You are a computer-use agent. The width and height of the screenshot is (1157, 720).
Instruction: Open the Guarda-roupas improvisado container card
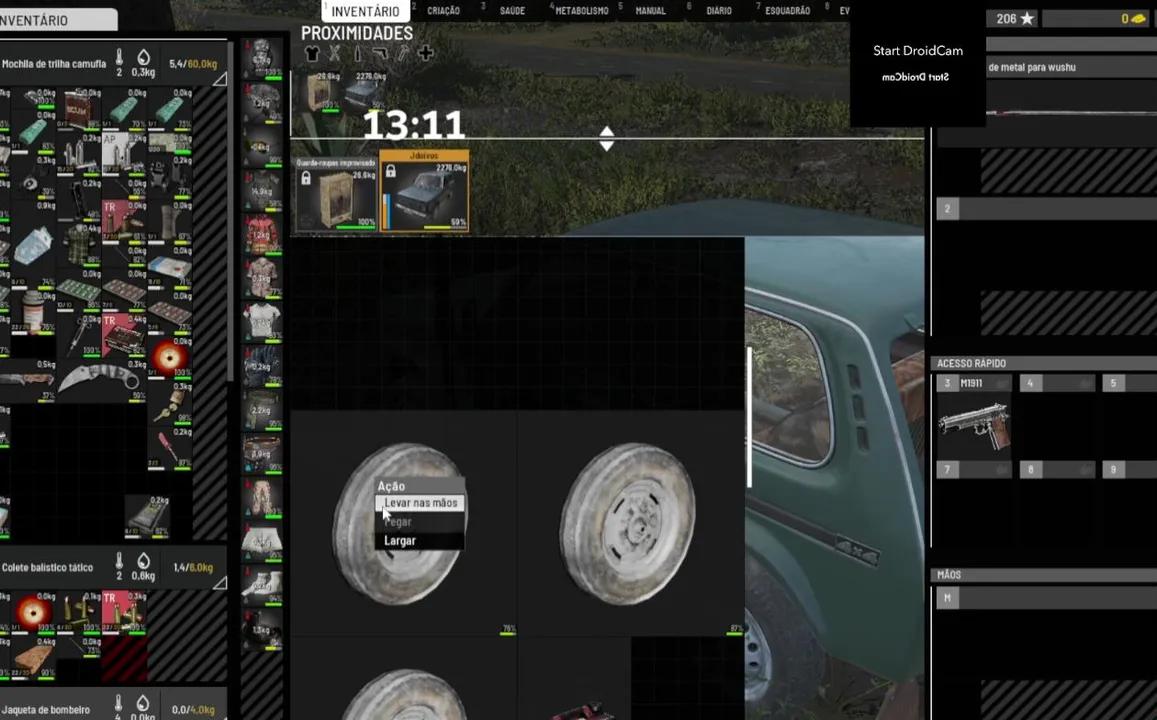pos(336,194)
